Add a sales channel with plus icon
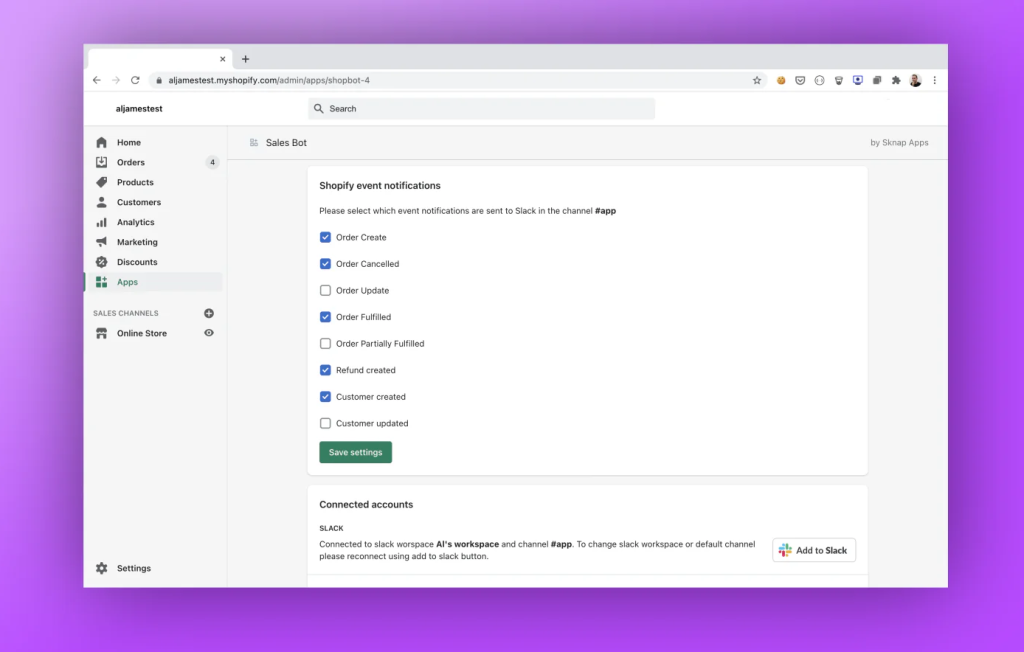 coord(209,313)
